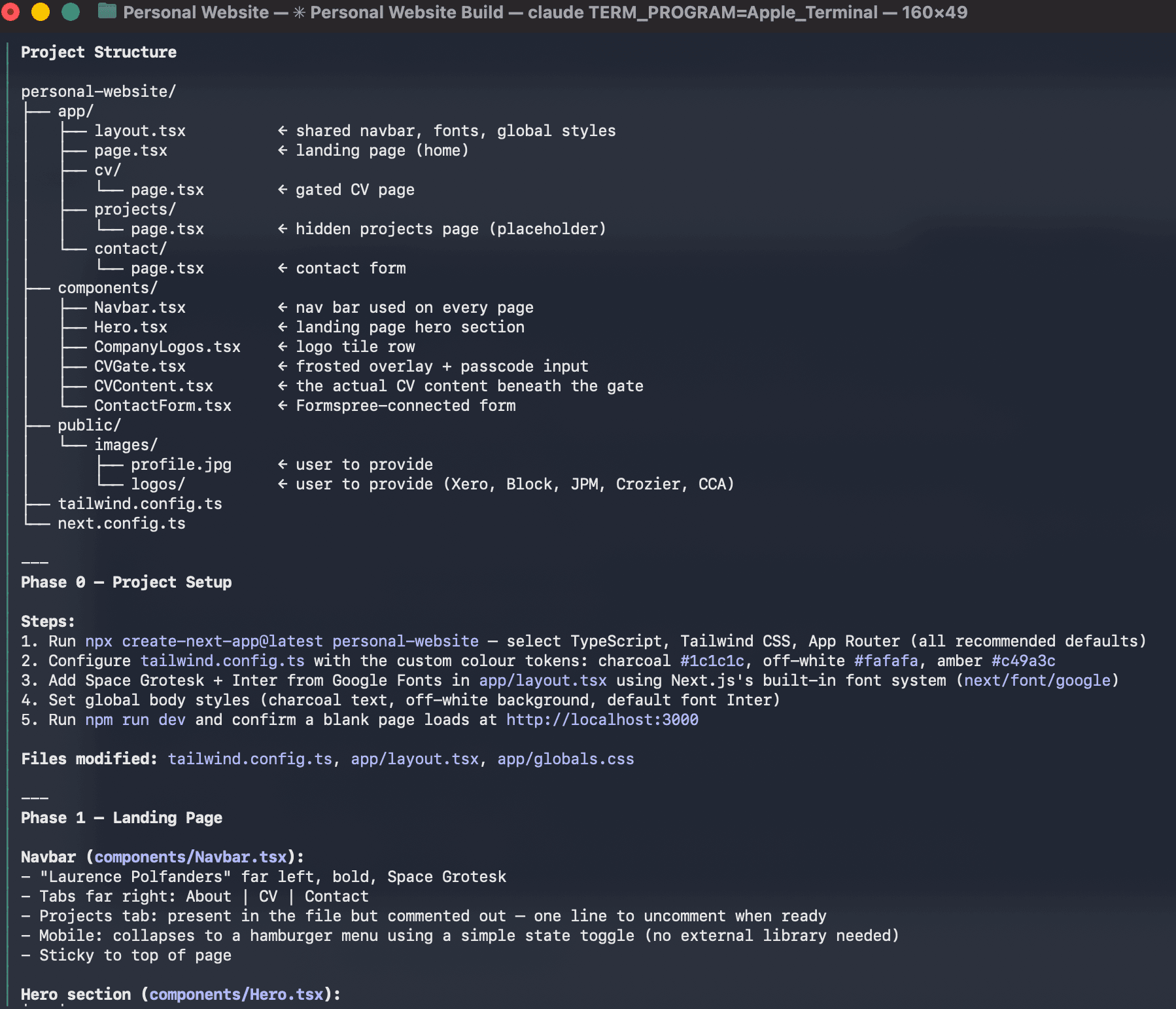
Task: Select profile.jpg under public/images
Action: coord(181,464)
